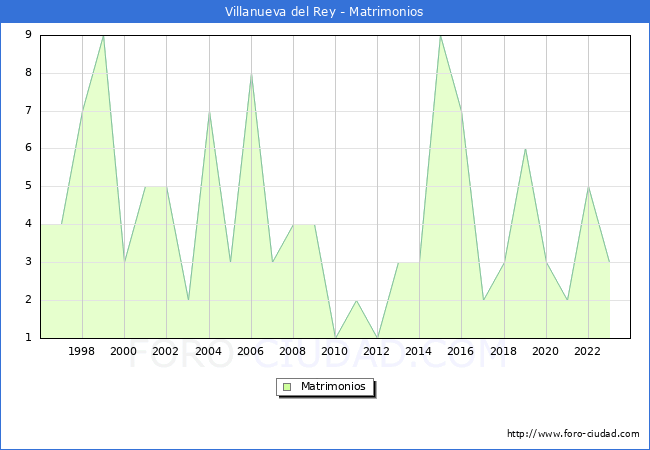Click the 2000 x-axis label

(124, 351)
